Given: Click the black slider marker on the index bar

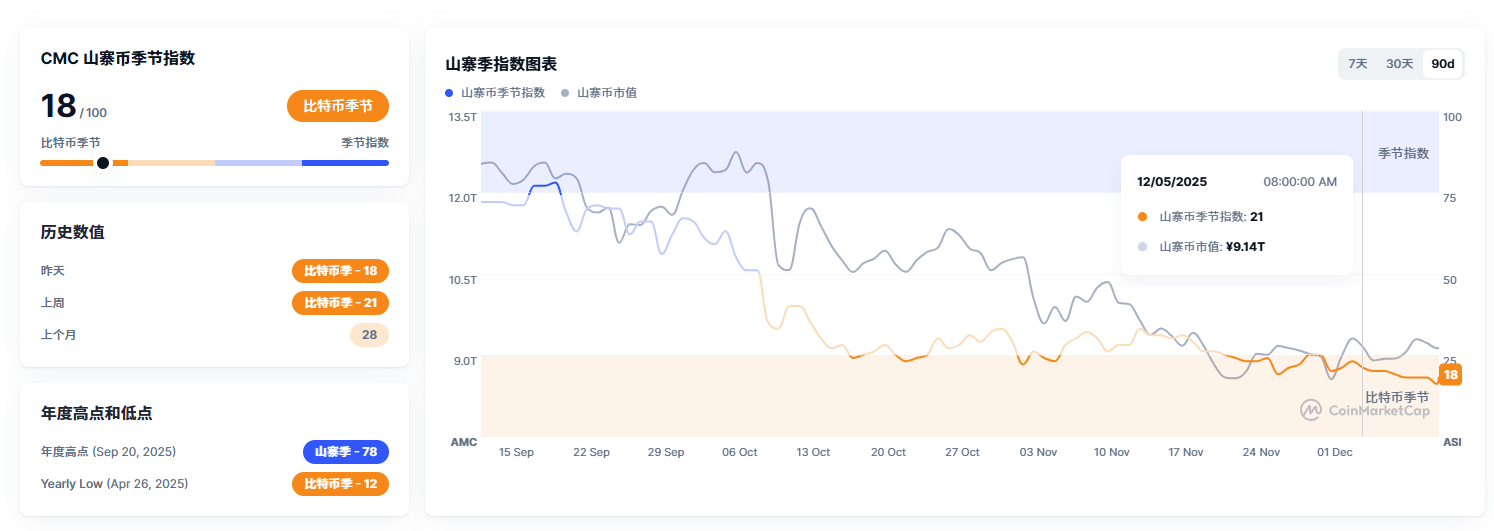Looking at the screenshot, I should (x=102, y=163).
